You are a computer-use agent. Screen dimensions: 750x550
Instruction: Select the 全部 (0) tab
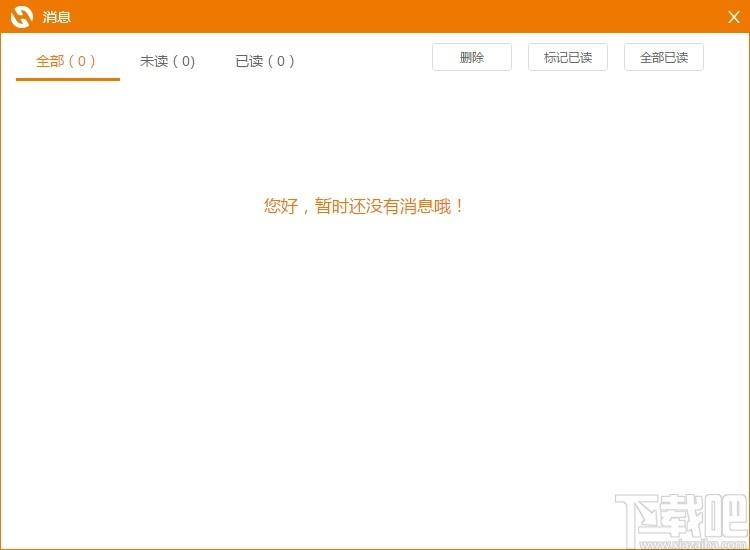(x=66, y=61)
